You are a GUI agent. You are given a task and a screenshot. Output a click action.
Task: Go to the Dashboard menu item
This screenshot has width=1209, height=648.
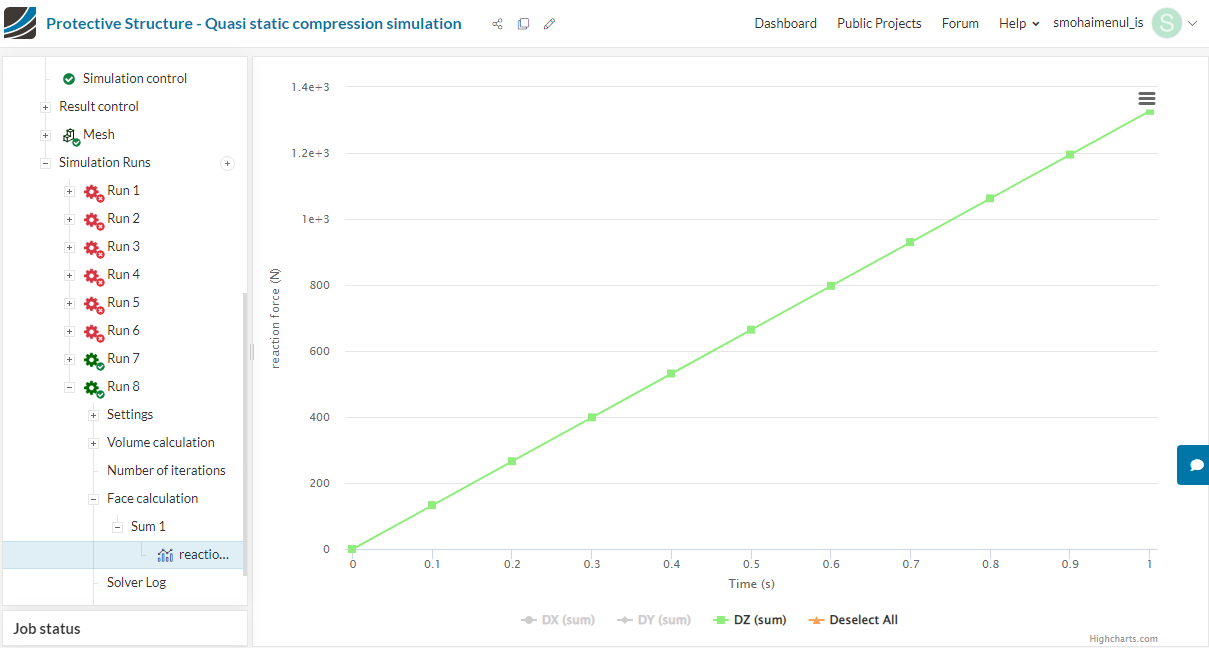coord(785,23)
